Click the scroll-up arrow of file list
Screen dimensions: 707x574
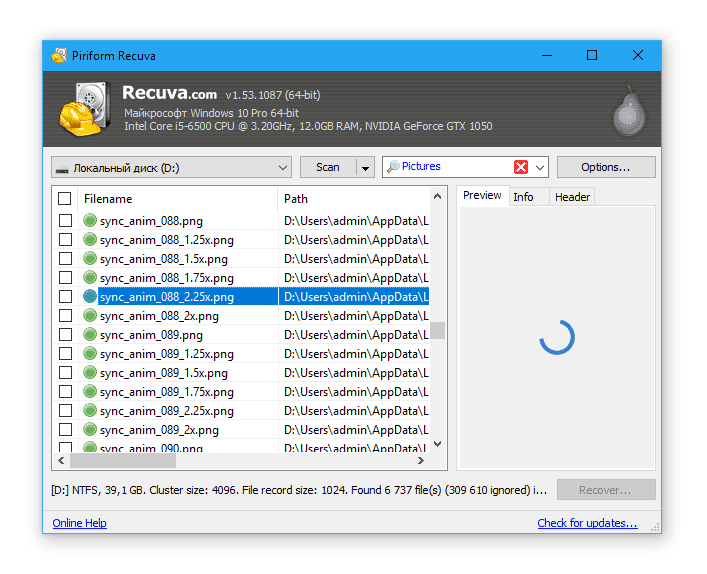coord(437,196)
